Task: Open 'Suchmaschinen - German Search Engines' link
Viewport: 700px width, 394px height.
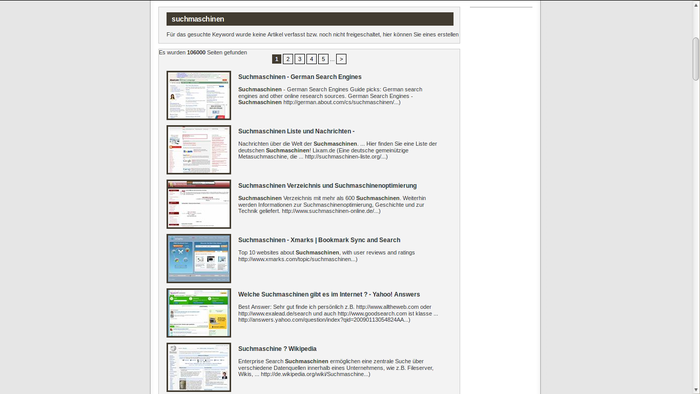Action: click(300, 77)
